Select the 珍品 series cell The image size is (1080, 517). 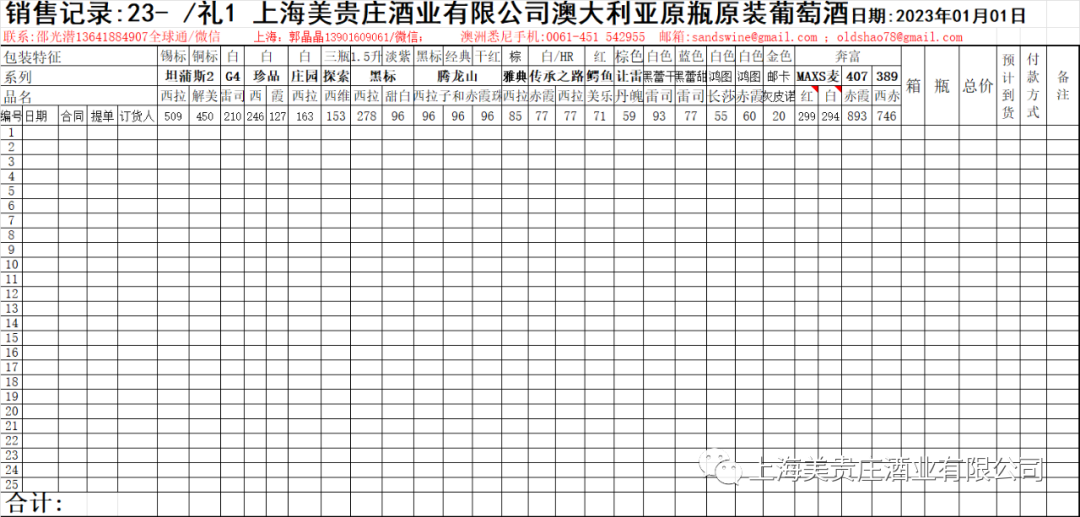coord(266,76)
